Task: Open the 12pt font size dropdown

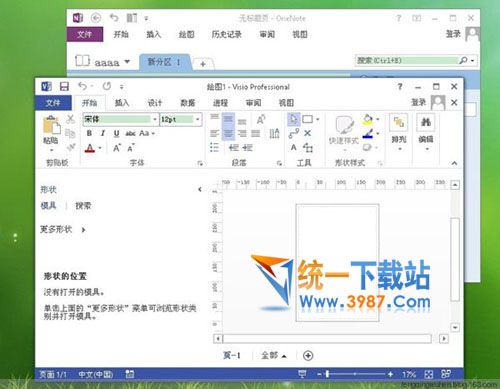Action: coord(198,119)
